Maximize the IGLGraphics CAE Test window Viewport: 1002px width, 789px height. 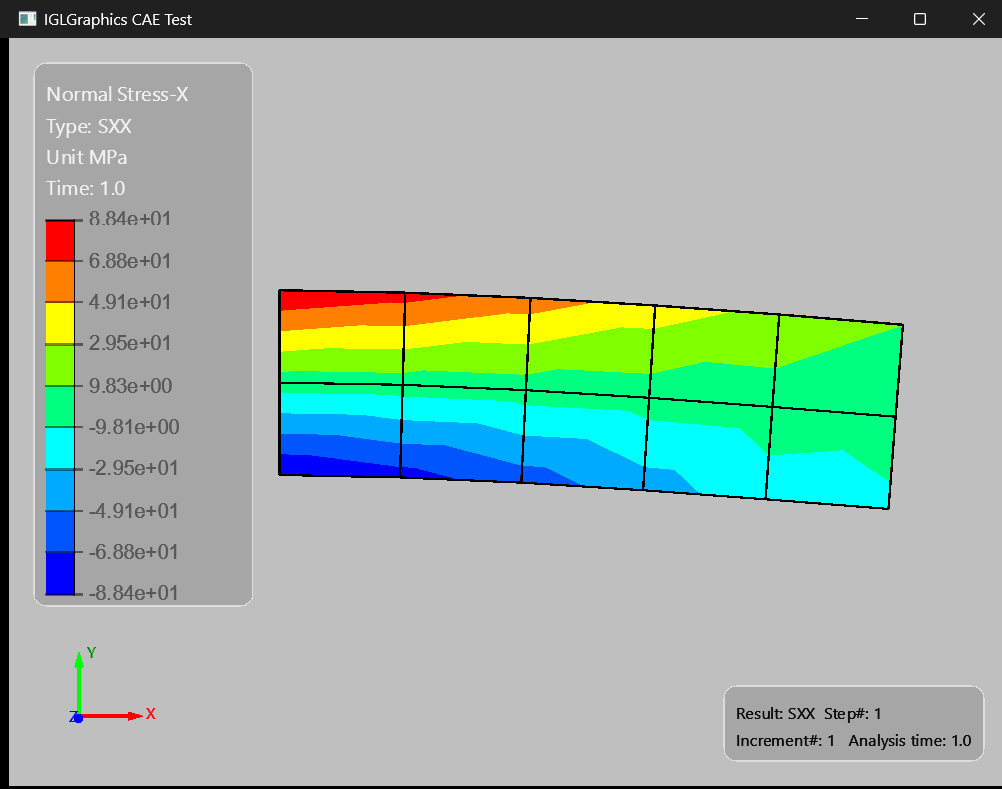[x=920, y=19]
